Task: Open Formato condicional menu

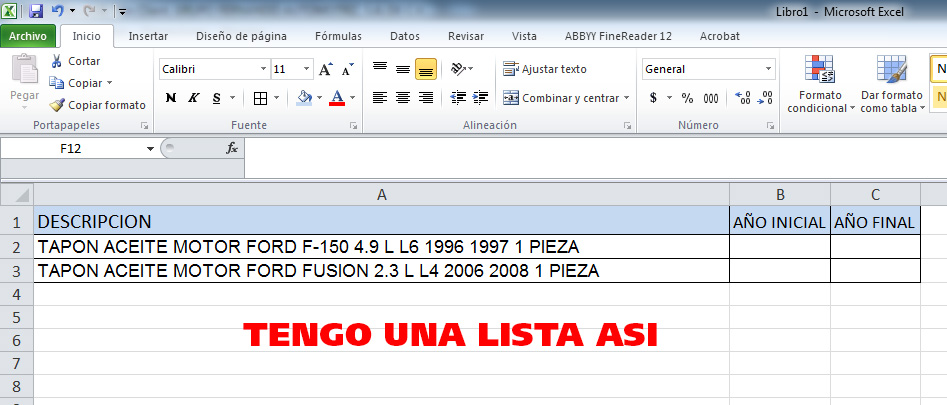Action: [x=820, y=85]
